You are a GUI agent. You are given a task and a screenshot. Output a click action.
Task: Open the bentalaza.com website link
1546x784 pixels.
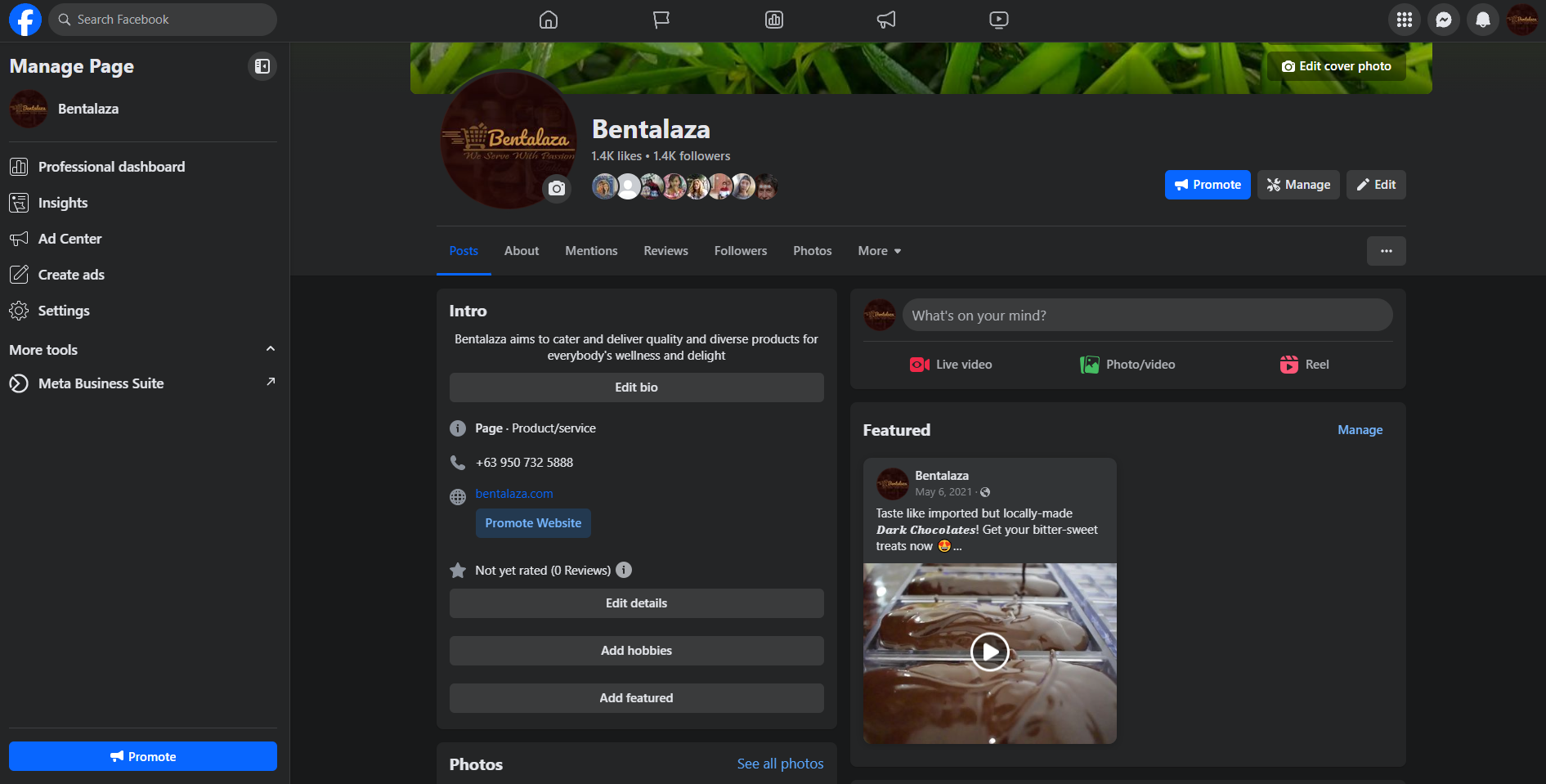[x=514, y=494]
